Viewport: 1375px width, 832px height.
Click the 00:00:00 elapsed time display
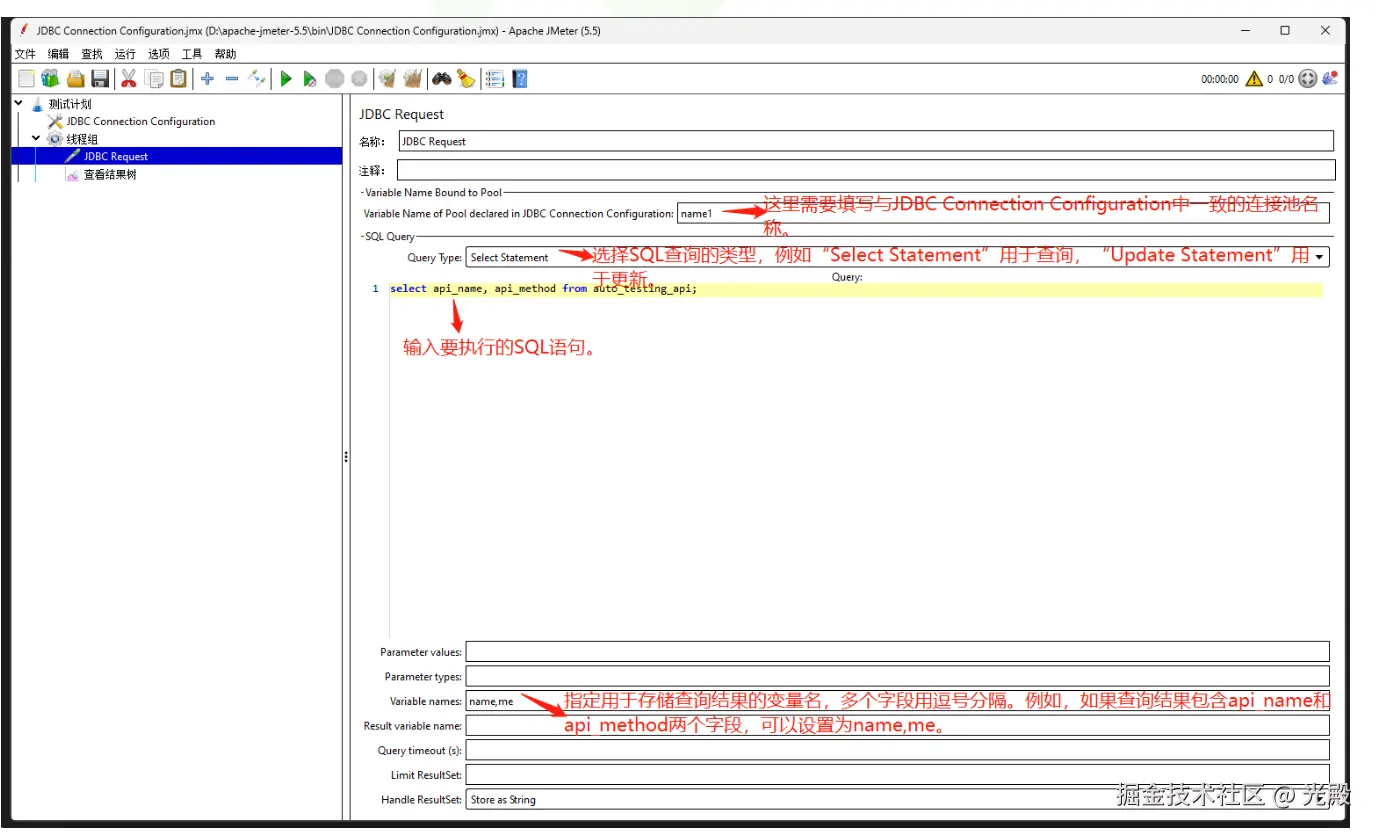click(x=1220, y=79)
